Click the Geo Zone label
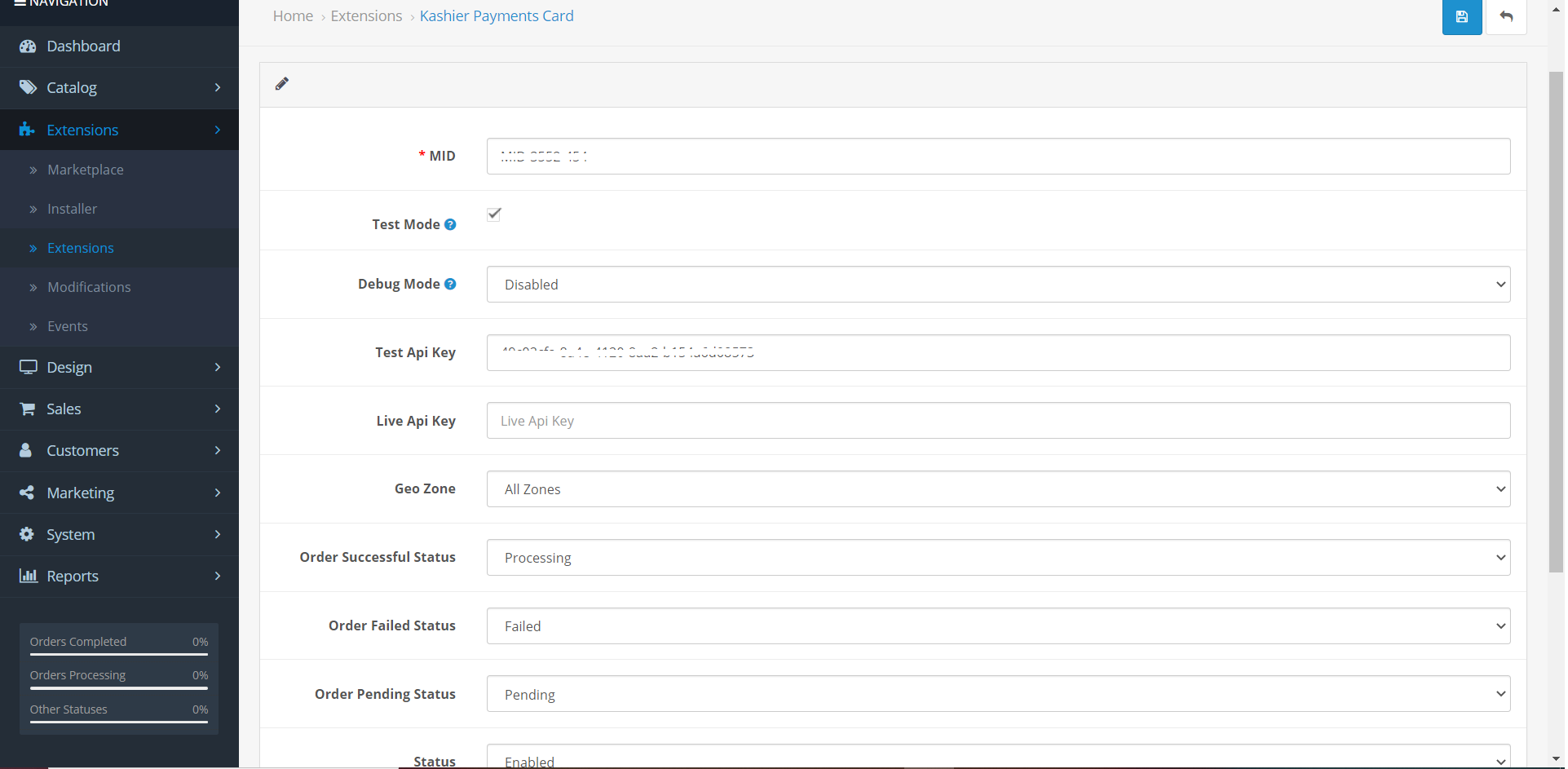Viewport: 1568px width, 769px height. [425, 488]
